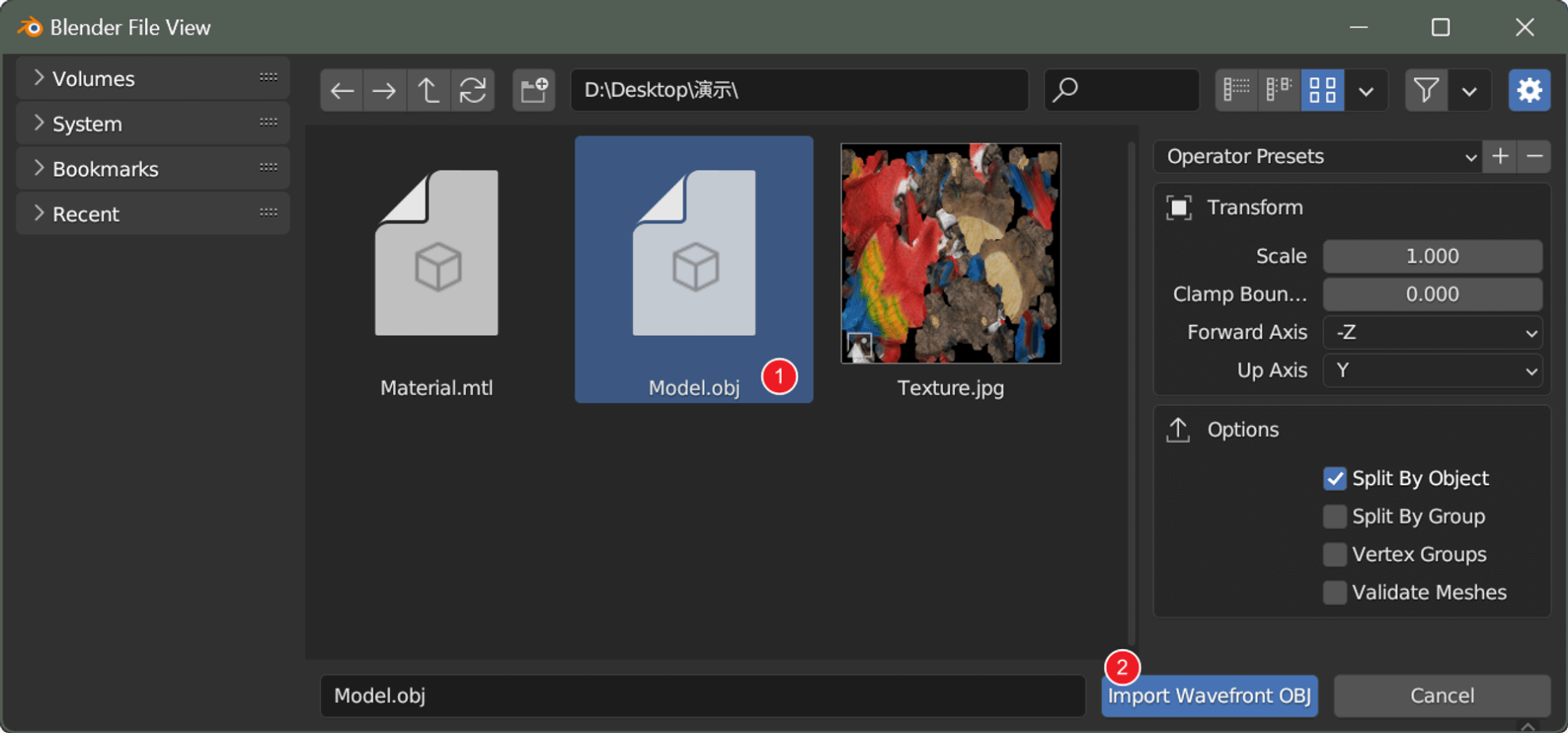This screenshot has height=733, width=1568.
Task: Change the Up Axis selection
Action: (x=1432, y=370)
